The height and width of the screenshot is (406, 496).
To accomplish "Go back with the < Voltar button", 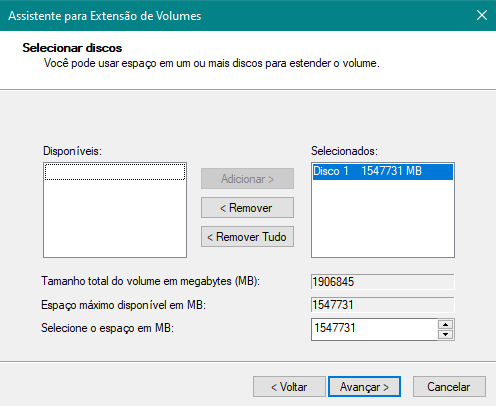I will (x=289, y=387).
